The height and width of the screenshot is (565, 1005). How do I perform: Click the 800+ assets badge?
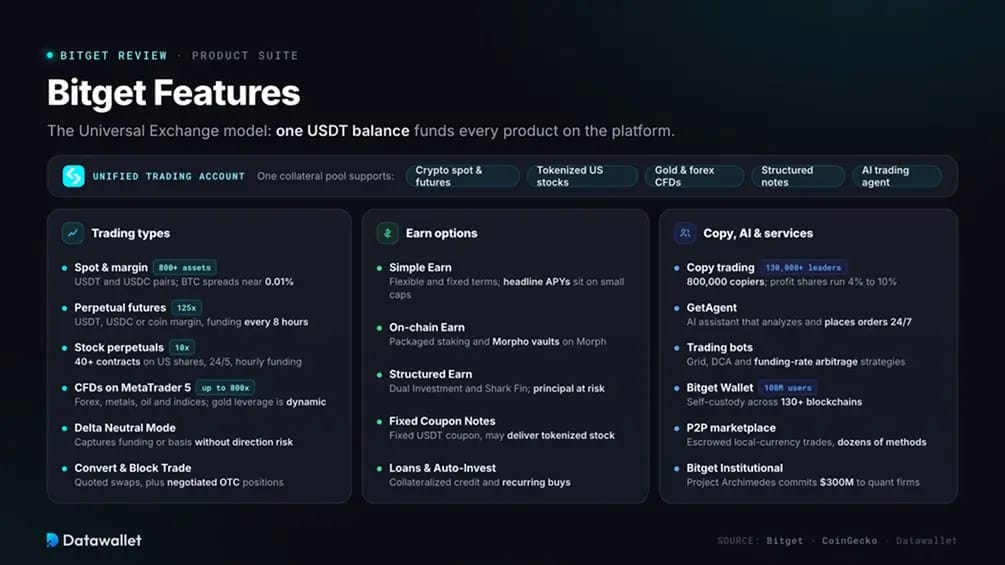click(185, 268)
